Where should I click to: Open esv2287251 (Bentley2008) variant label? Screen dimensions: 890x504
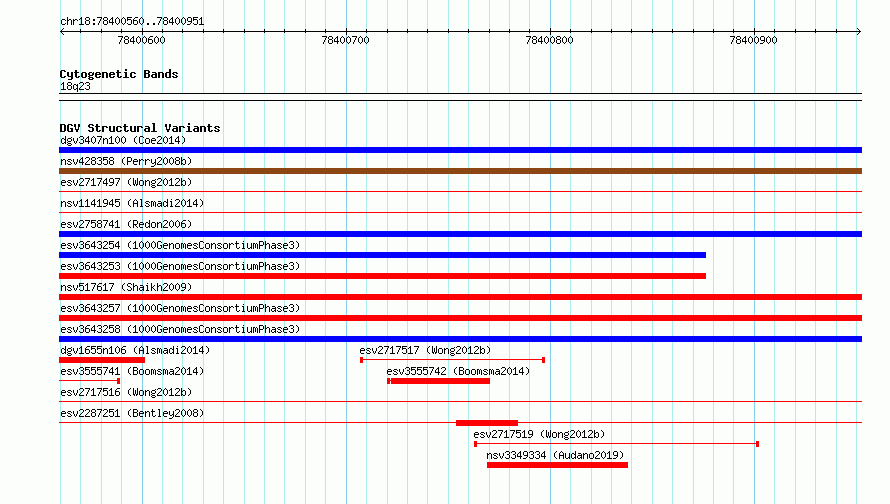[132, 413]
